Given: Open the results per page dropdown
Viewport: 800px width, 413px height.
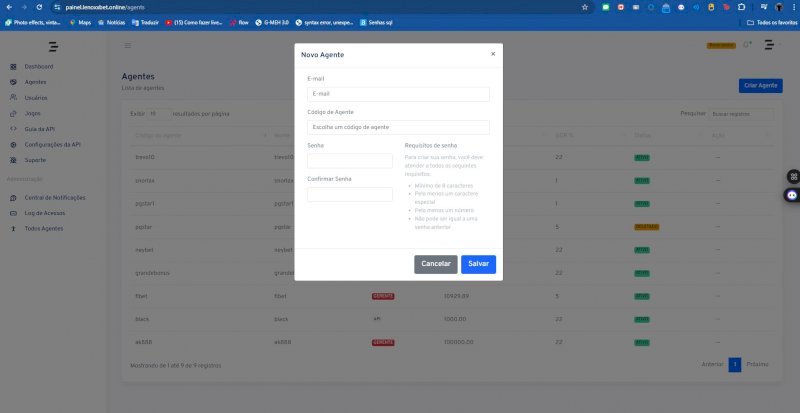Looking at the screenshot, I should (158, 114).
